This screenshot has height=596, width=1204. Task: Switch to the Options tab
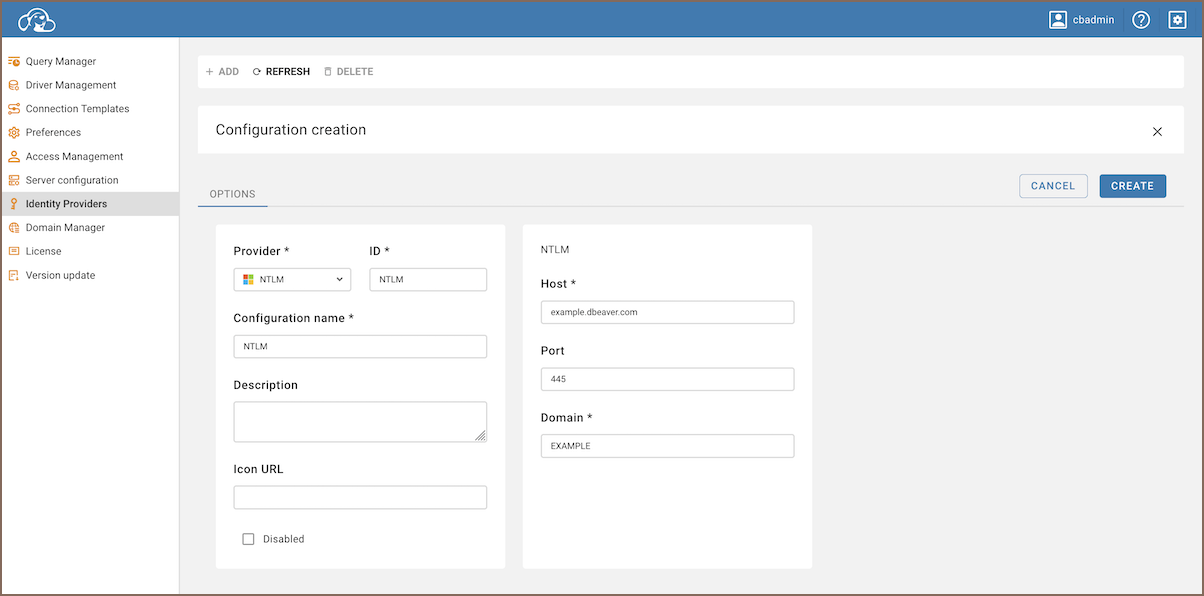coord(232,194)
